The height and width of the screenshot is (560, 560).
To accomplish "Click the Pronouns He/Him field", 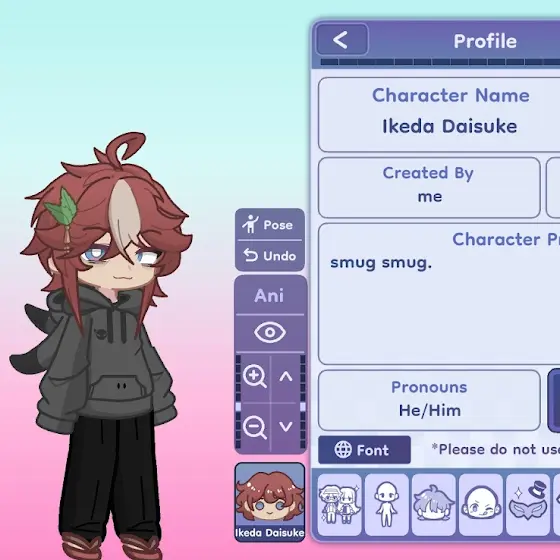I will click(429, 400).
